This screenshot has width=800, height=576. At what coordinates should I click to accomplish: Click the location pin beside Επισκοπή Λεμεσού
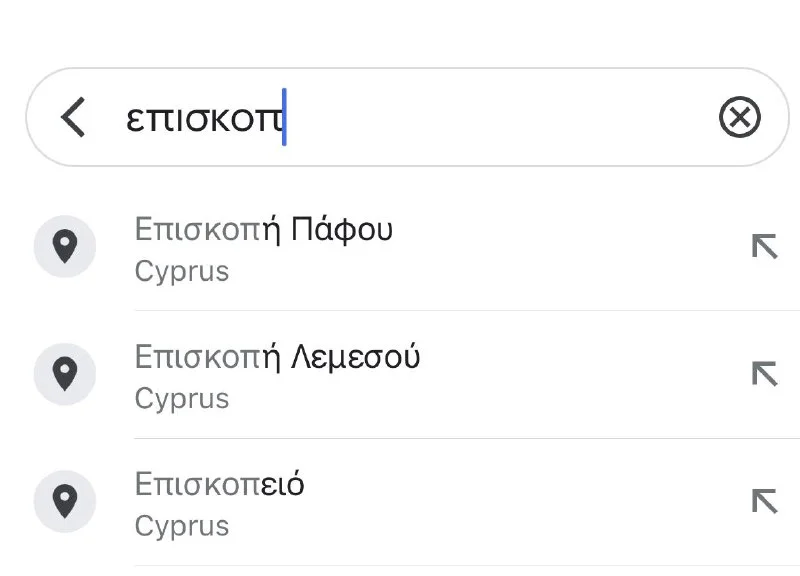65,373
